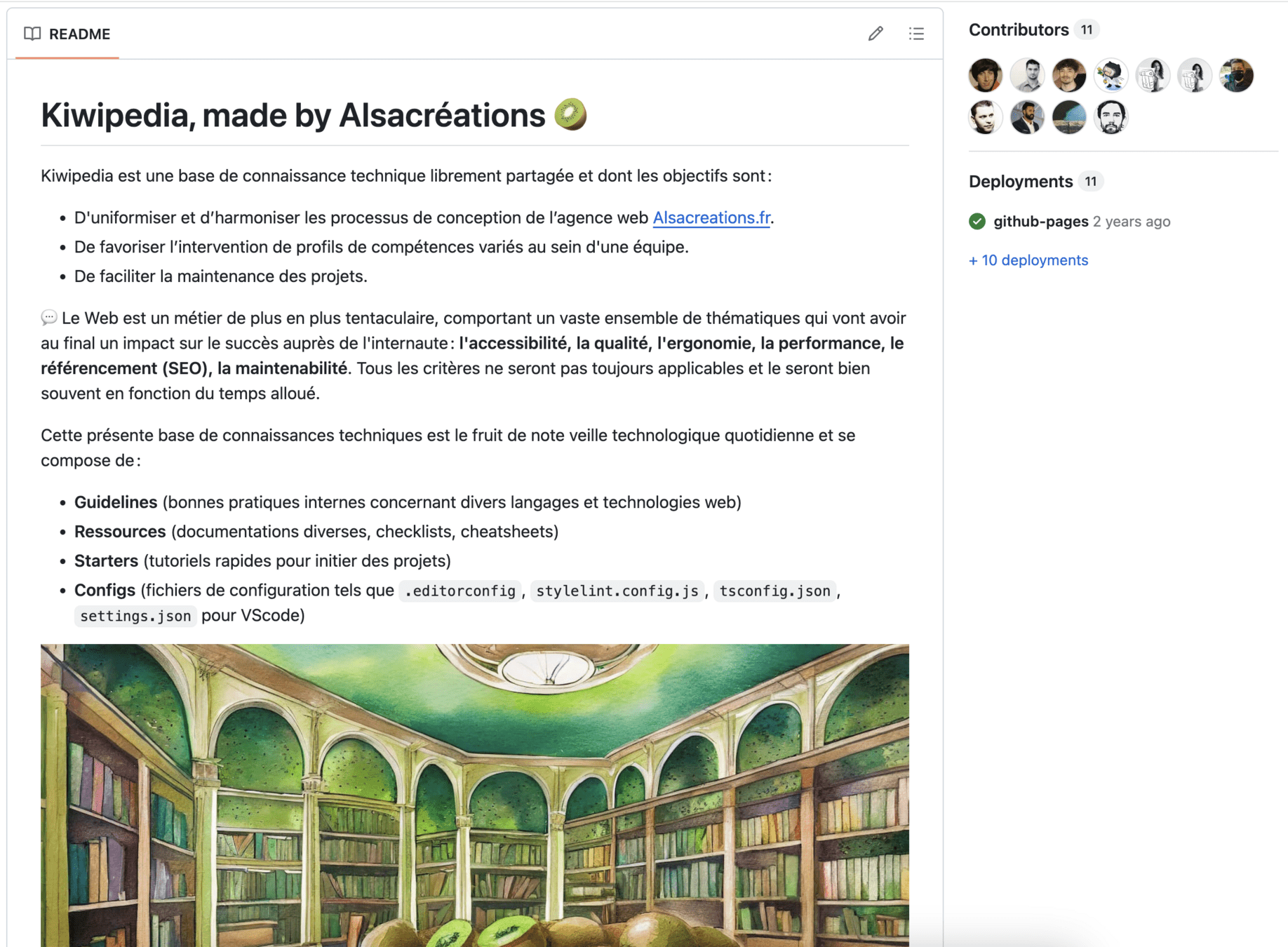The height and width of the screenshot is (947, 1288).
Task: Open the kiwi library illustration image
Action: click(x=475, y=795)
